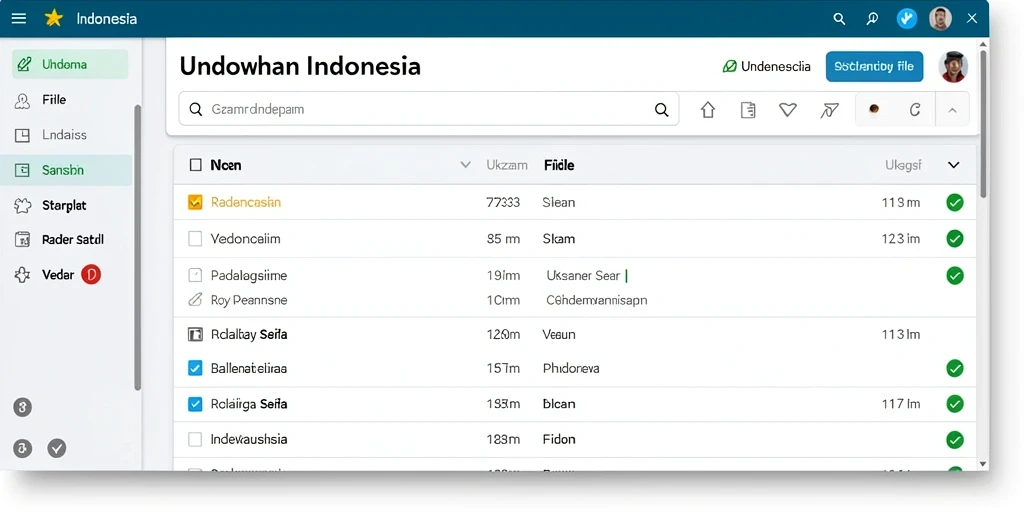Collapse toolbar with the up chevron
The width and height of the screenshot is (1024, 512).
pyautogui.click(x=952, y=110)
